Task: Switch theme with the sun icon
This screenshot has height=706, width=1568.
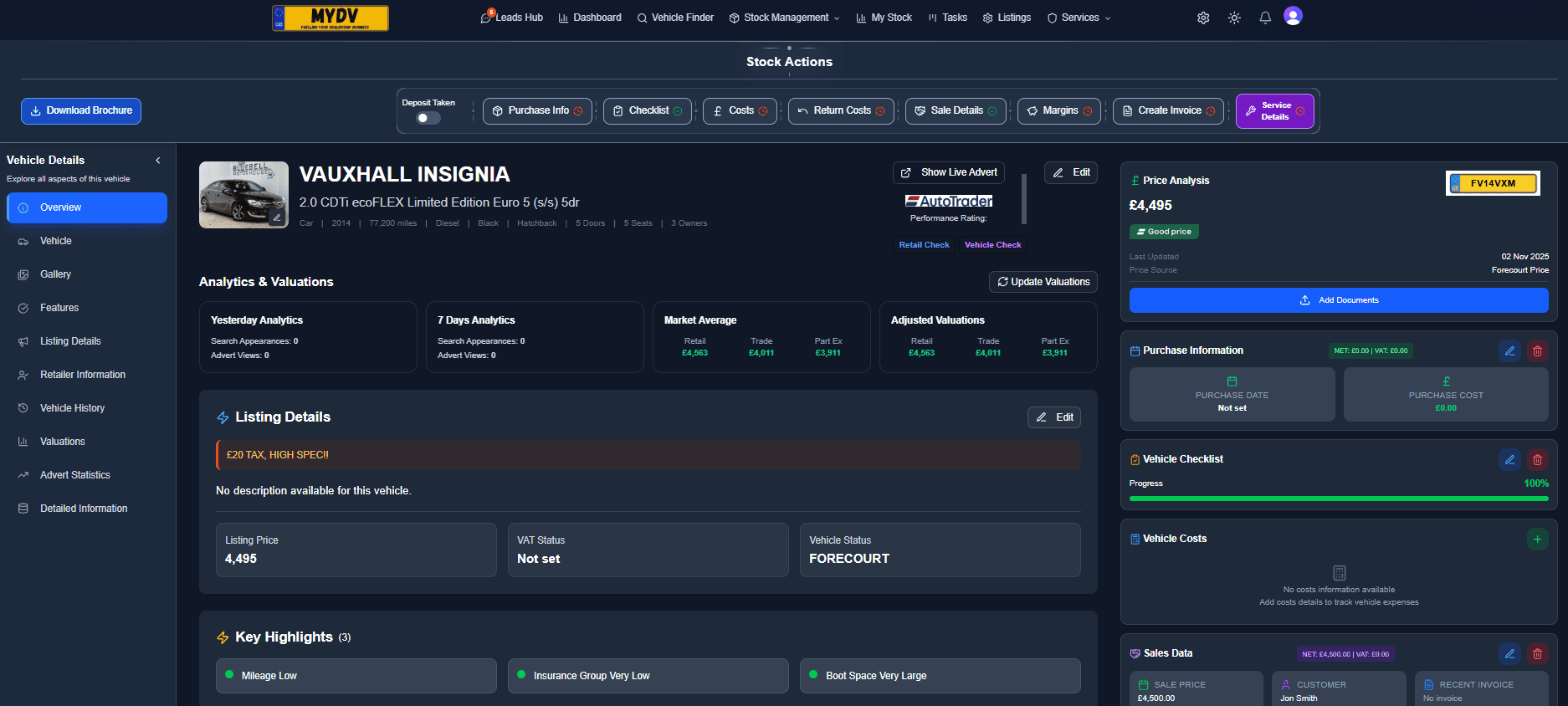Action: (x=1234, y=18)
